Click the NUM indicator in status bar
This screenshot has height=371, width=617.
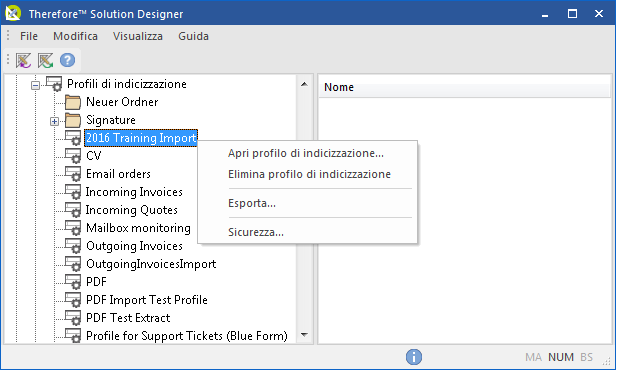(x=561, y=357)
